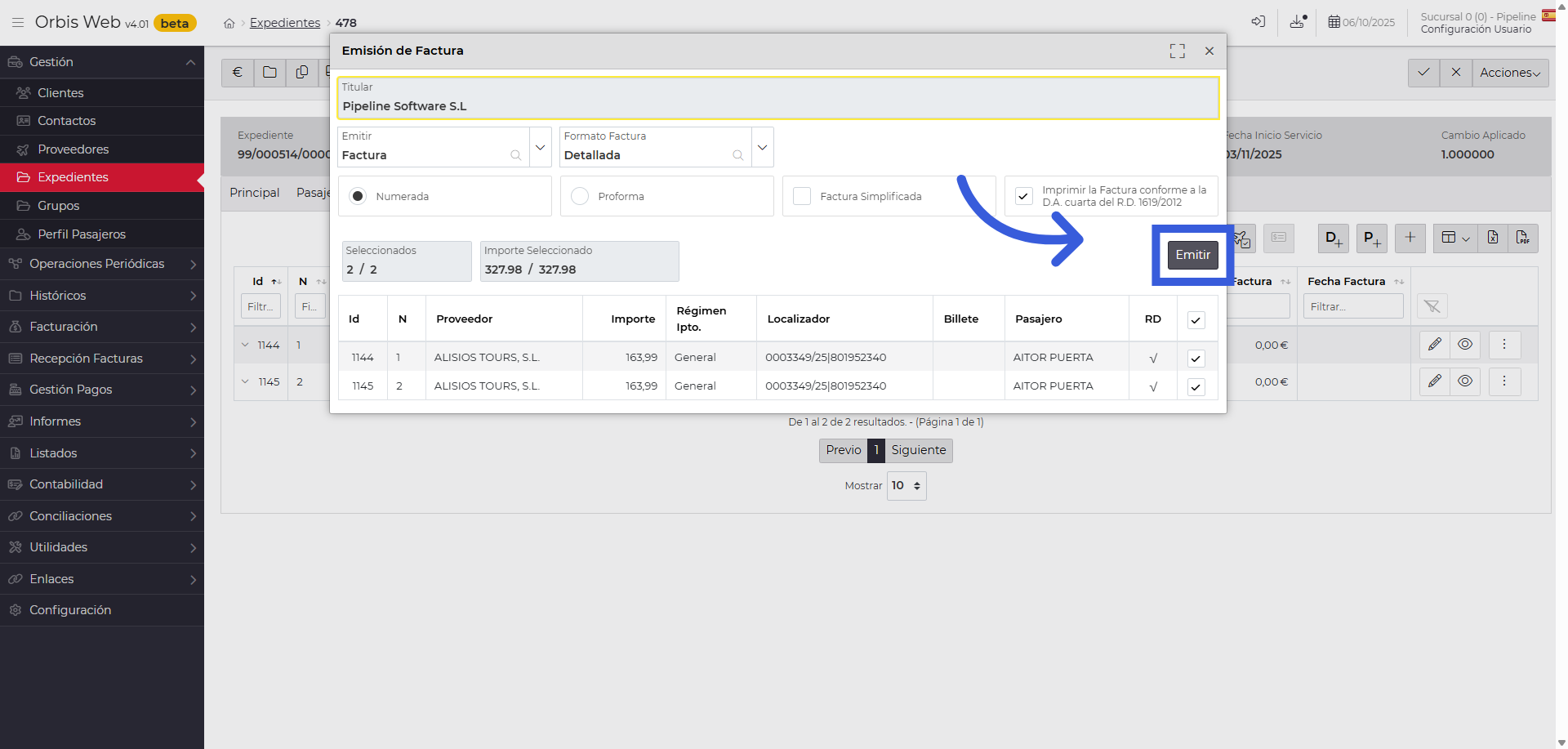1568x749 pixels.
Task: Uncheck the R.D. 1619/2012 print option
Action: [x=1023, y=196]
